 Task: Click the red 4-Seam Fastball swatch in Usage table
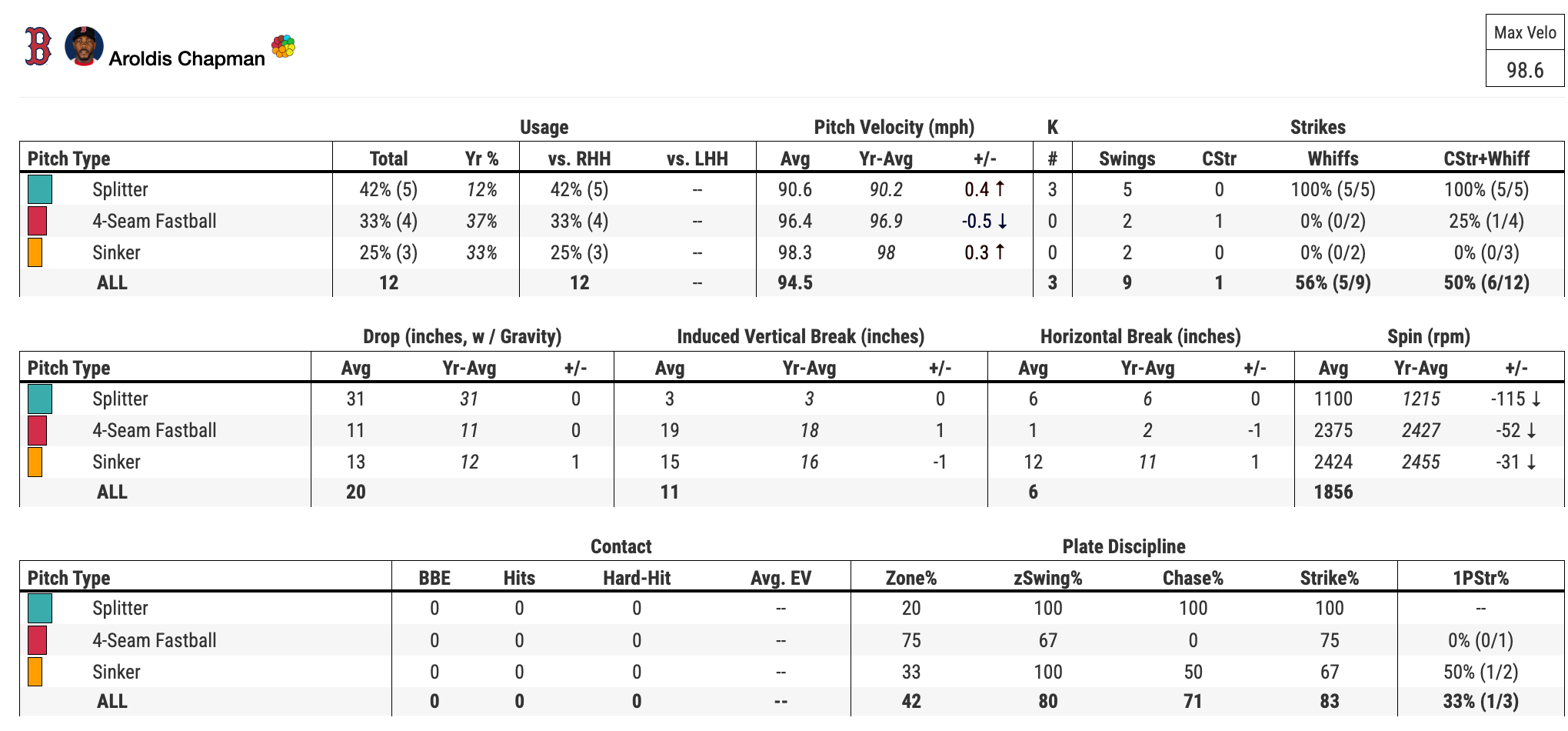pos(37,221)
